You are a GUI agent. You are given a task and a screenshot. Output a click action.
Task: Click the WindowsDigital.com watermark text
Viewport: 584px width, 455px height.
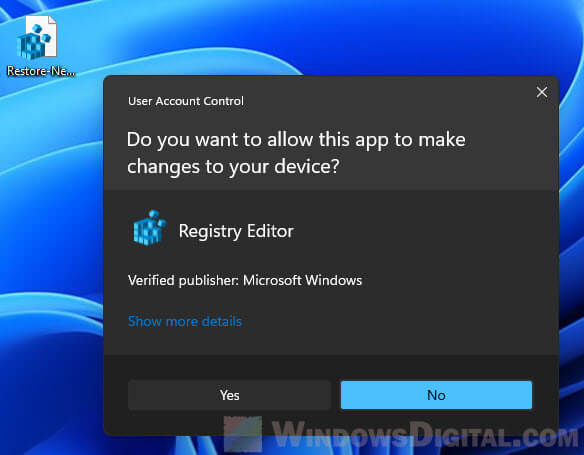coord(425,434)
